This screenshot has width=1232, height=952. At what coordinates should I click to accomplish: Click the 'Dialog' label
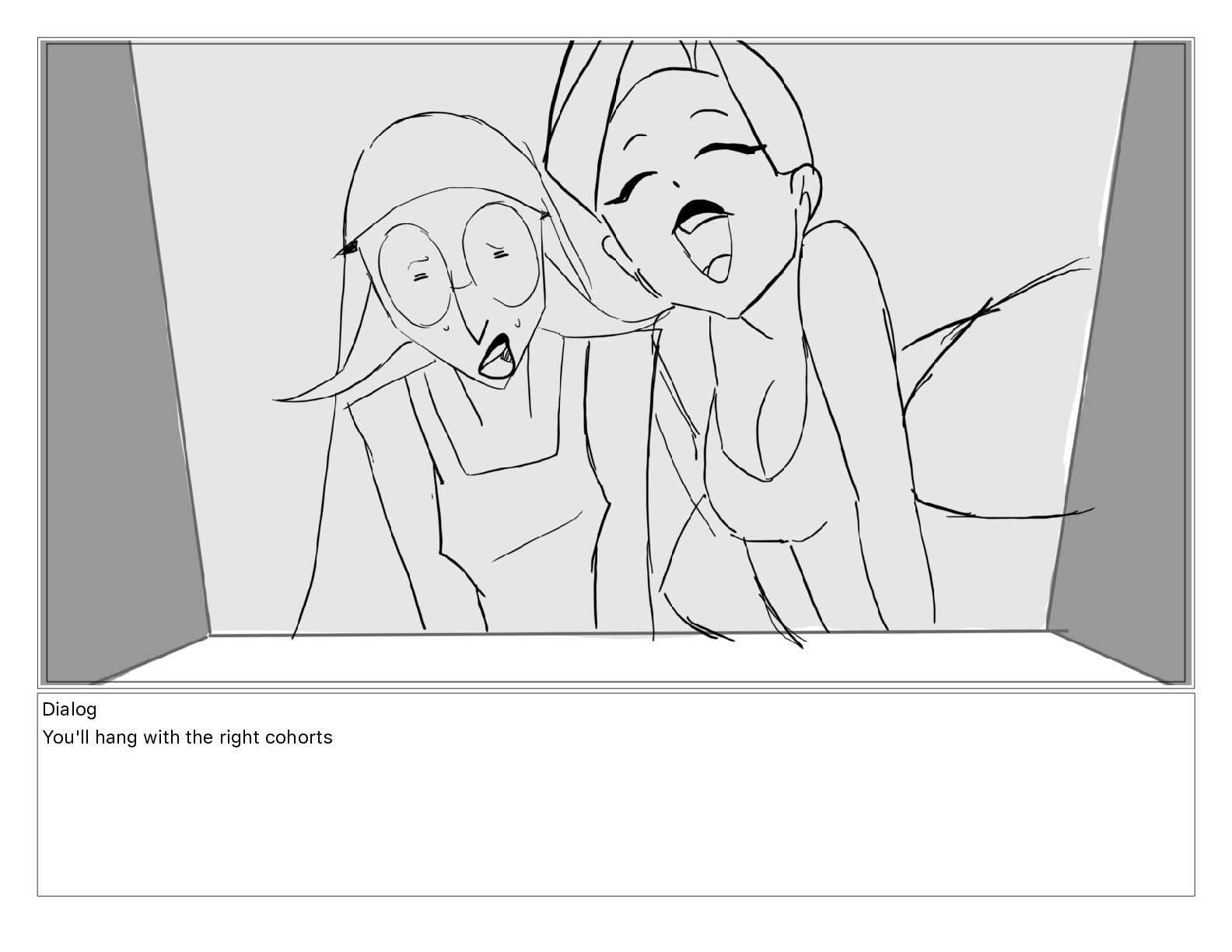pyautogui.click(x=69, y=709)
